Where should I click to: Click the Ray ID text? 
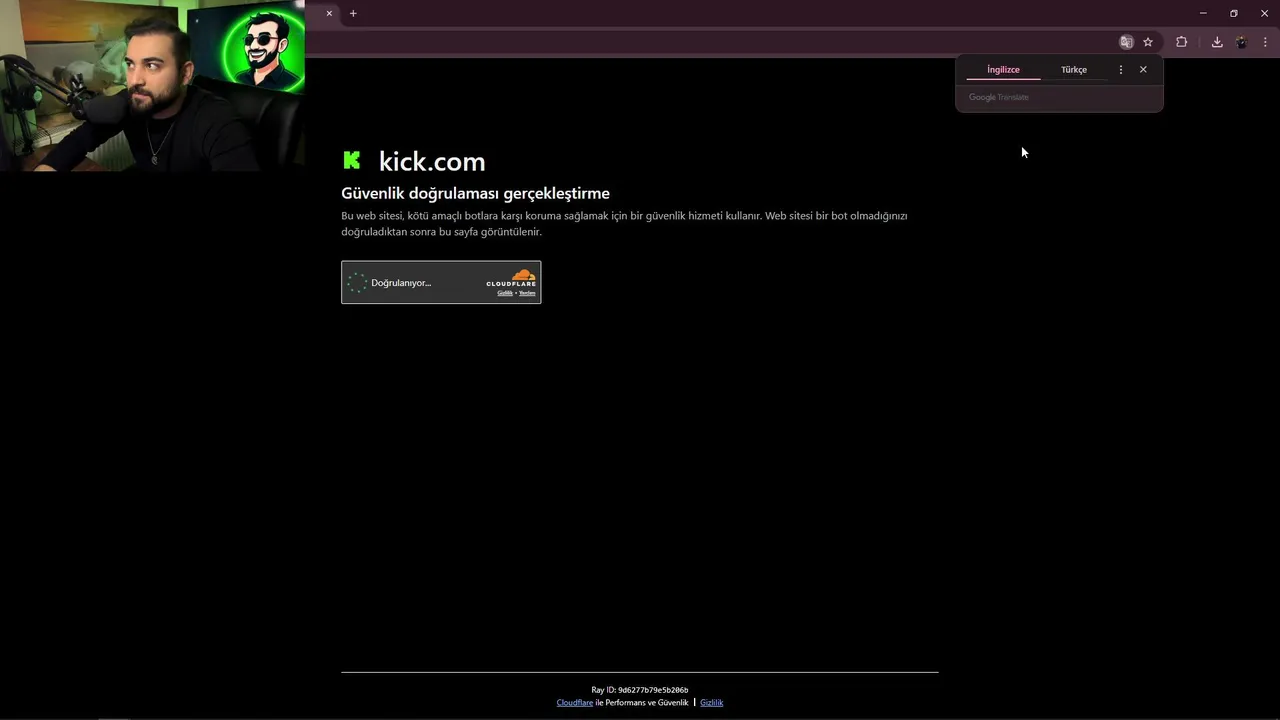coord(640,690)
